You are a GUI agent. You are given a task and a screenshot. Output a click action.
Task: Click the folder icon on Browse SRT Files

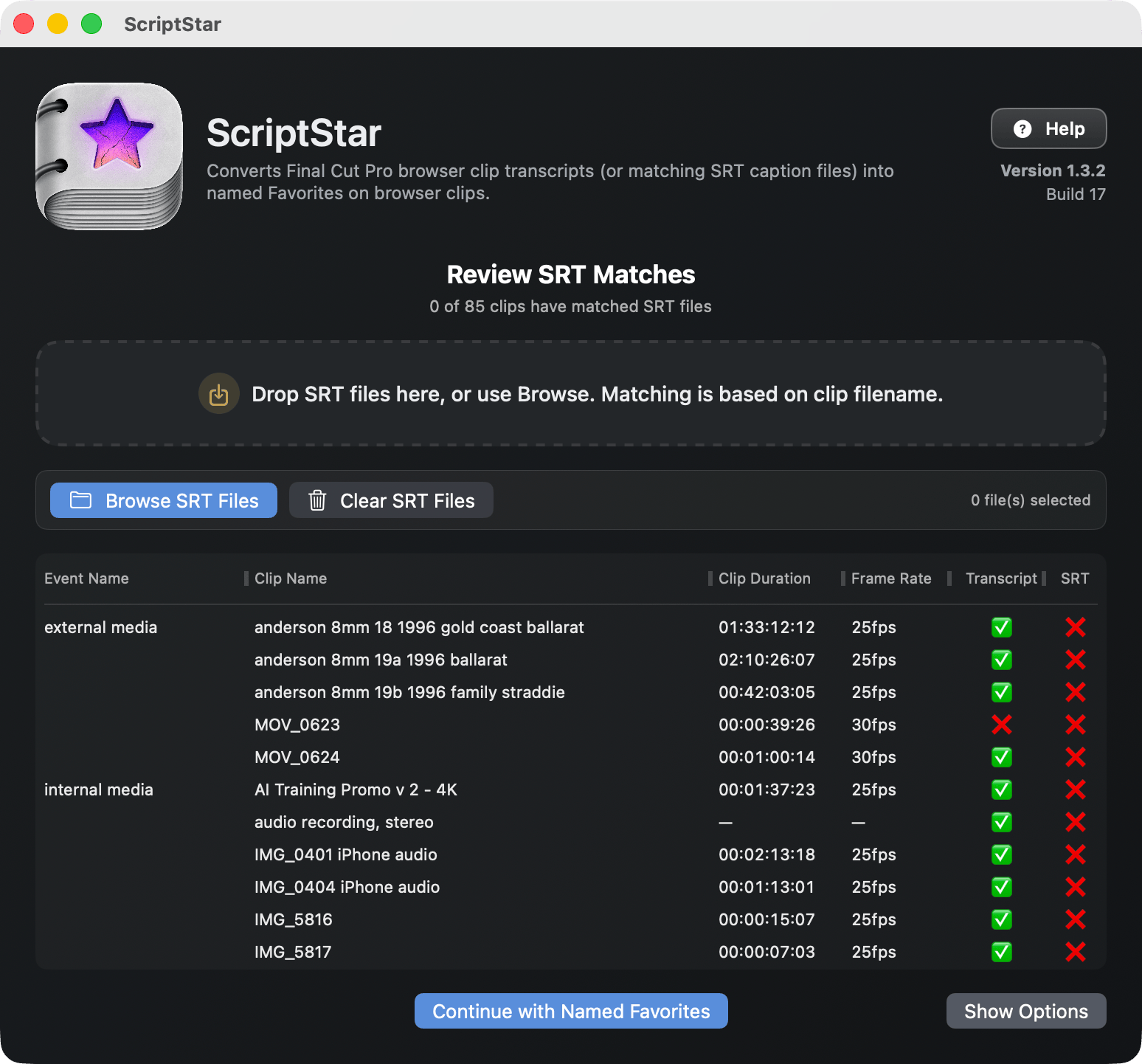(x=80, y=500)
